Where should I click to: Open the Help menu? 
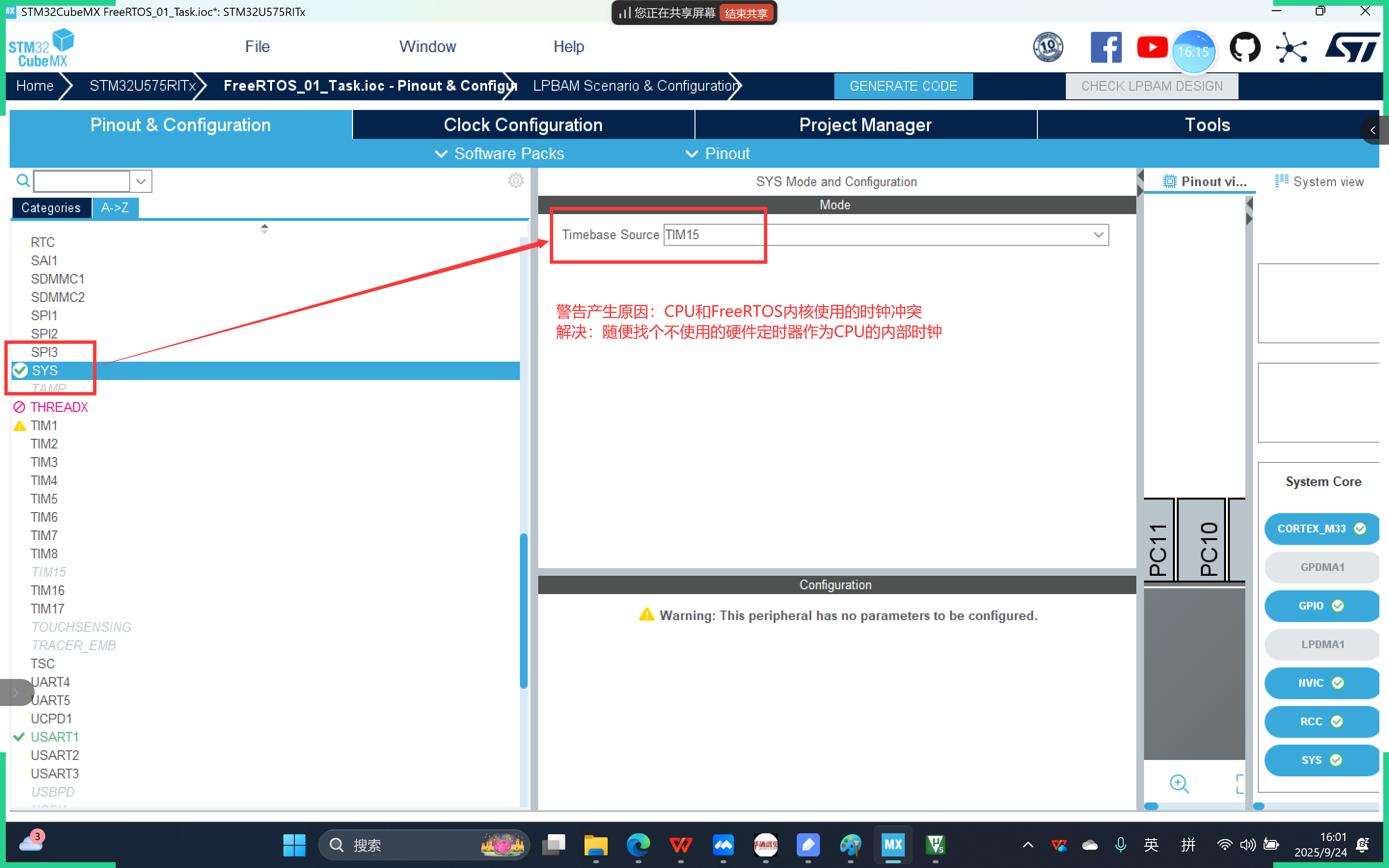tap(568, 46)
